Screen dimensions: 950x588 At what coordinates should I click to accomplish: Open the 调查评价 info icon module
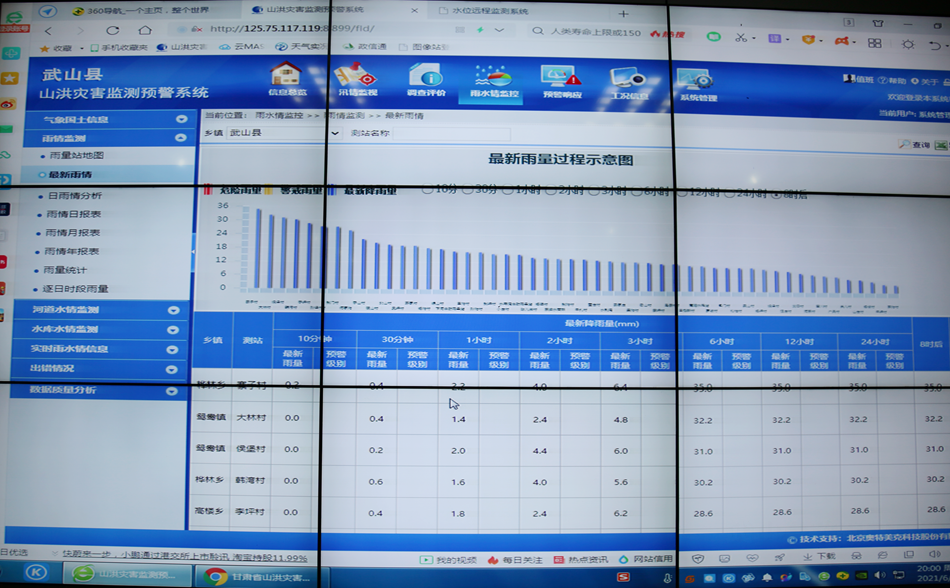(426, 80)
